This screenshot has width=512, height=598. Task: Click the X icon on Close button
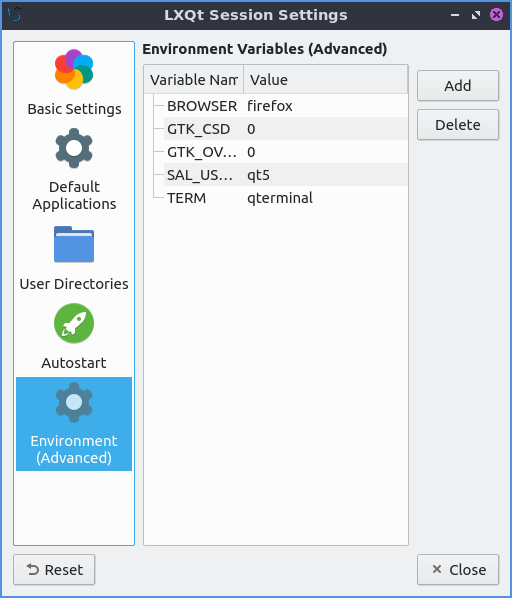[x=437, y=569]
